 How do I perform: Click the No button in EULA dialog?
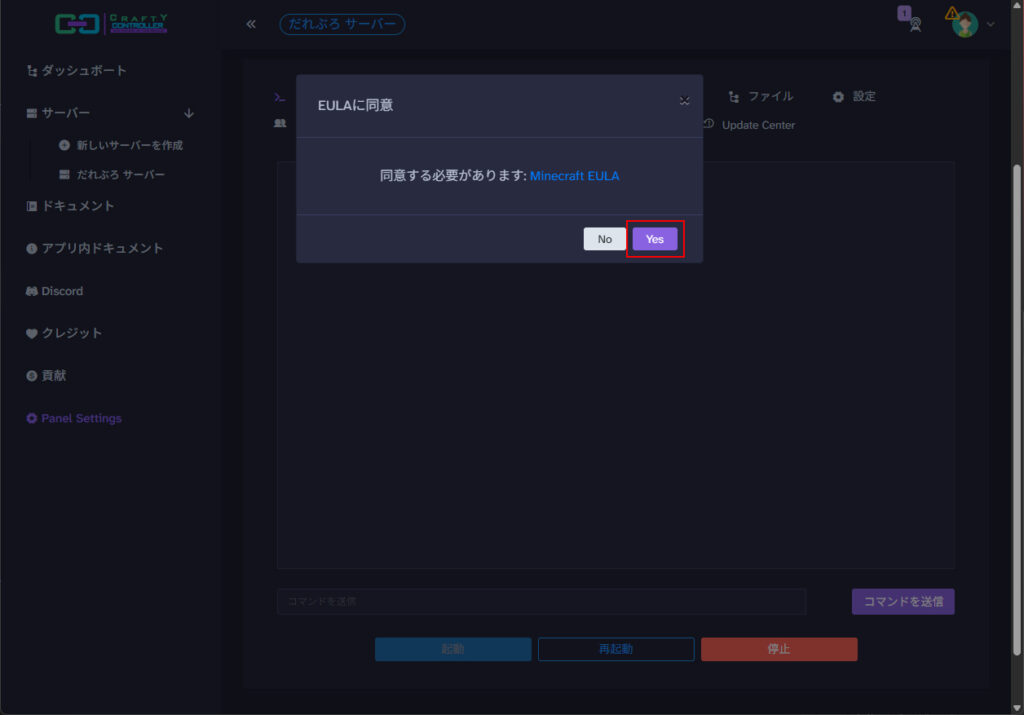[x=604, y=239]
